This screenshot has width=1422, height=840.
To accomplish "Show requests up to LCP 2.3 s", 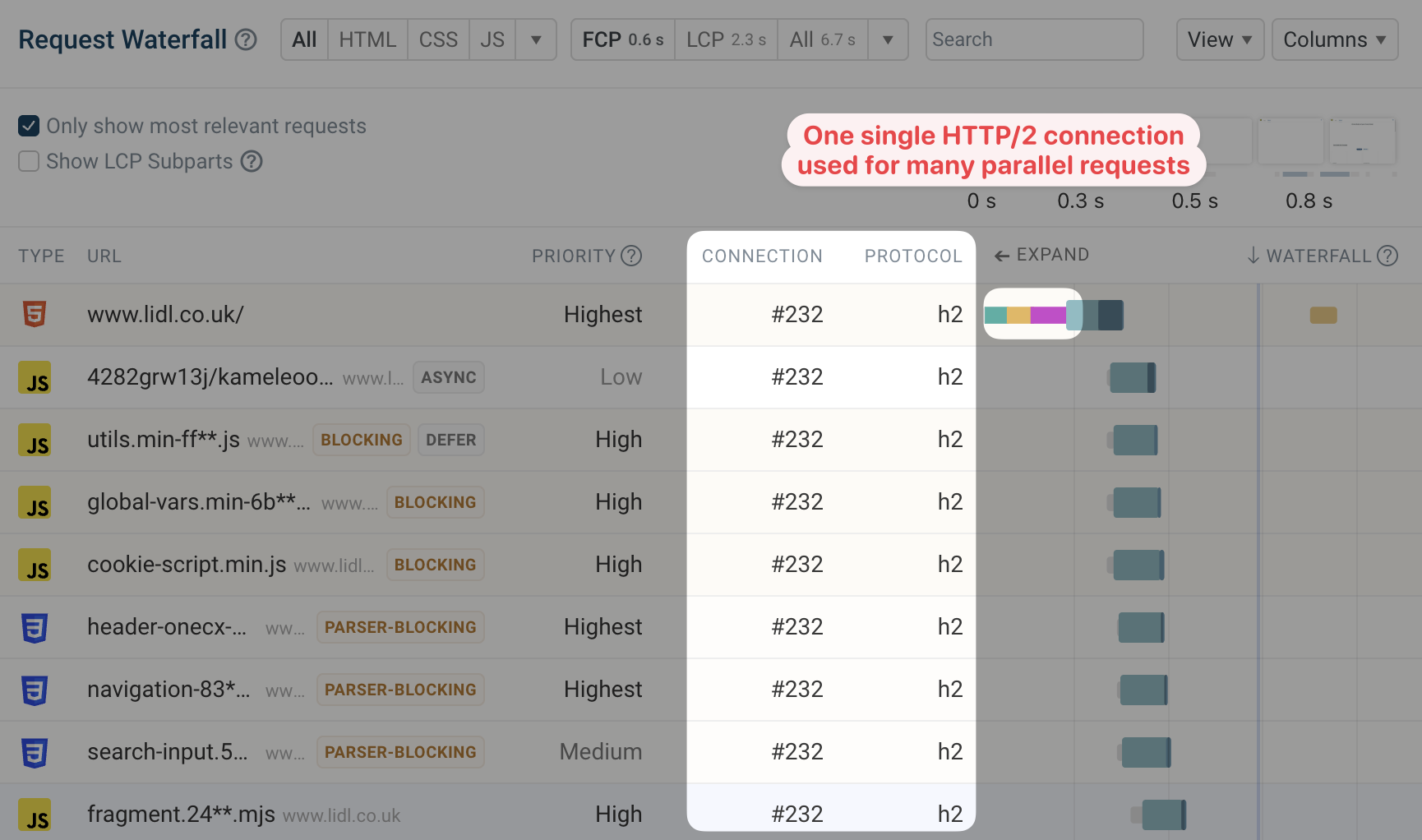I will 726,39.
